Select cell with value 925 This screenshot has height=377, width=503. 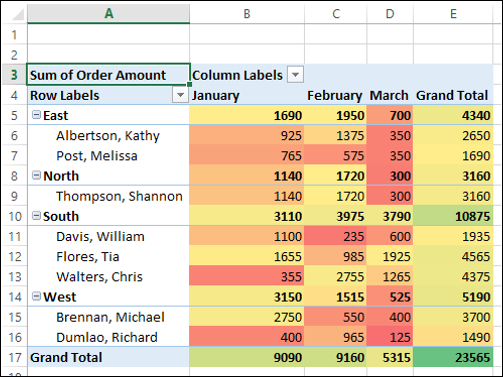coord(247,136)
